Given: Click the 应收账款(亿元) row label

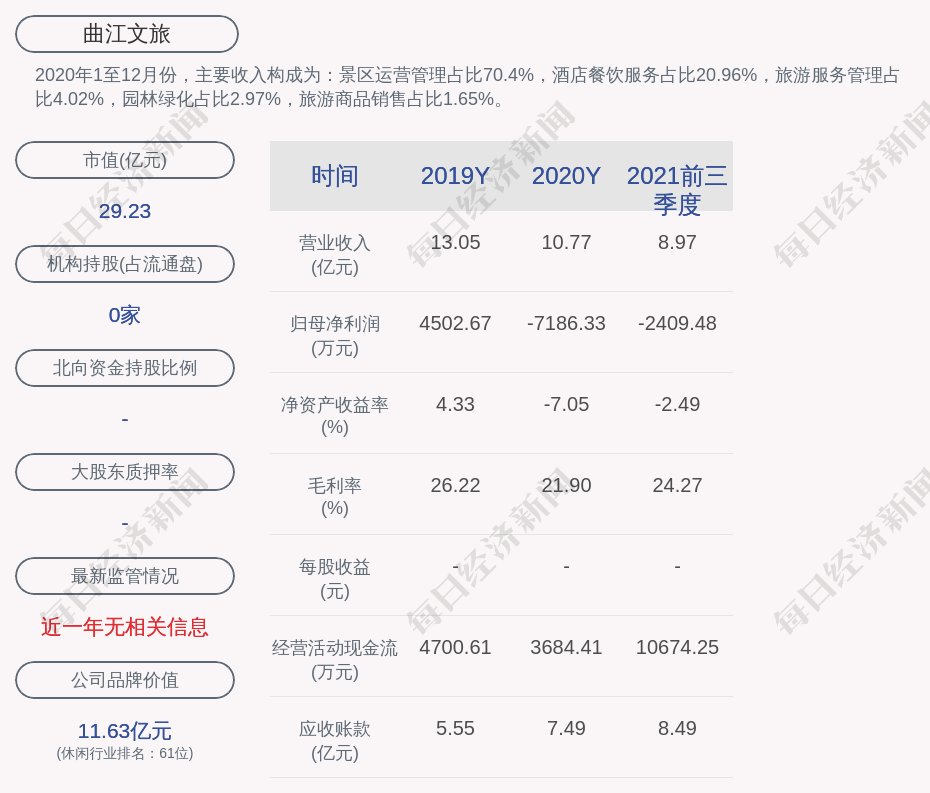Looking at the screenshot, I should [x=335, y=741].
